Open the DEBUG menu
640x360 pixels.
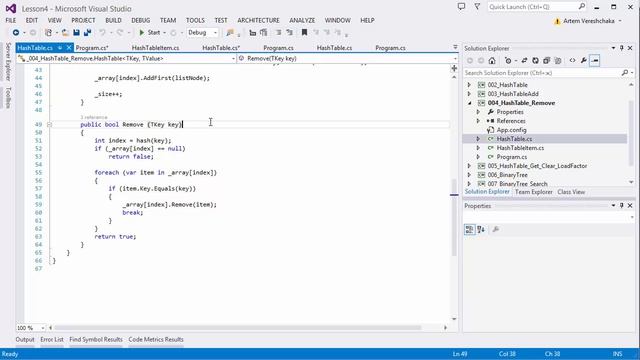click(140, 20)
